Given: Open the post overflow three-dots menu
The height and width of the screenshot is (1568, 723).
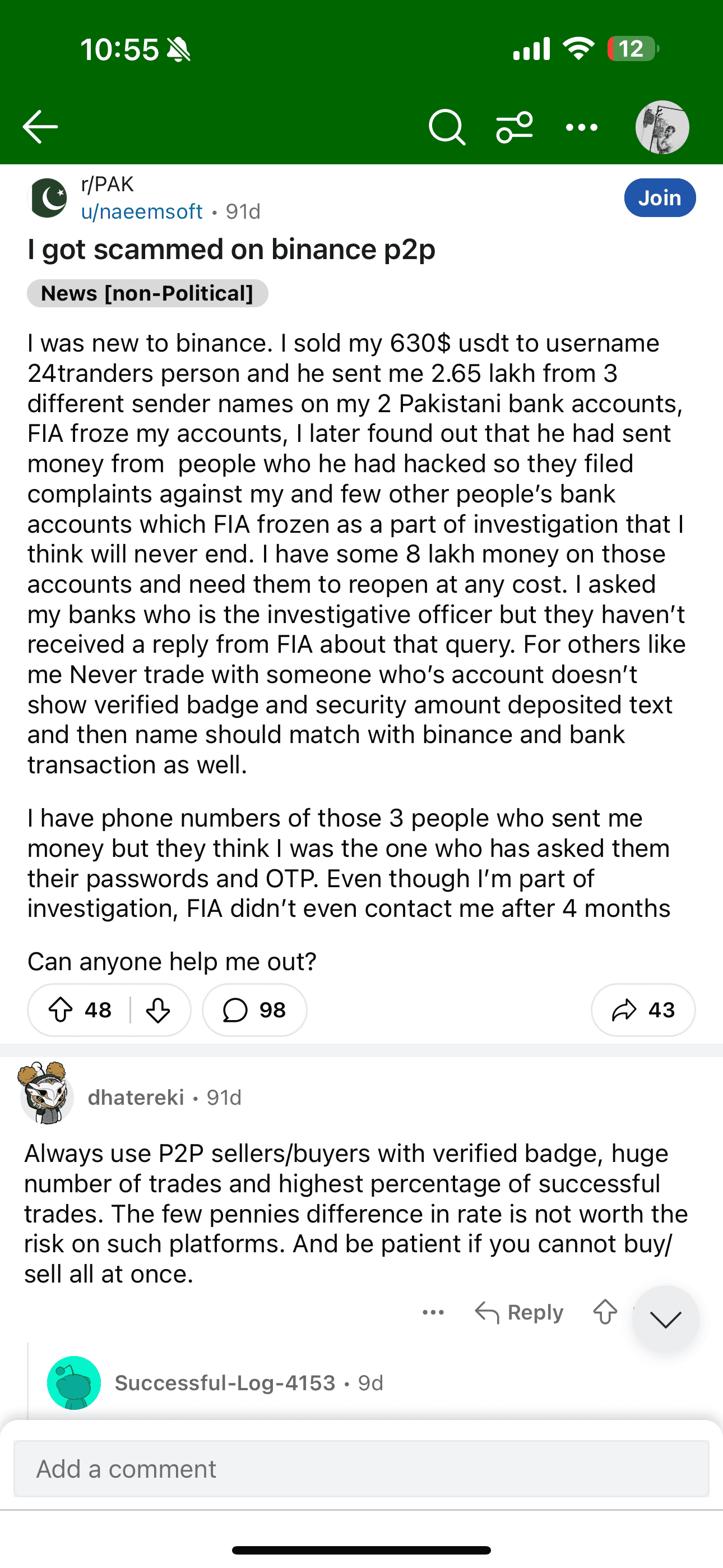Looking at the screenshot, I should click(581, 127).
